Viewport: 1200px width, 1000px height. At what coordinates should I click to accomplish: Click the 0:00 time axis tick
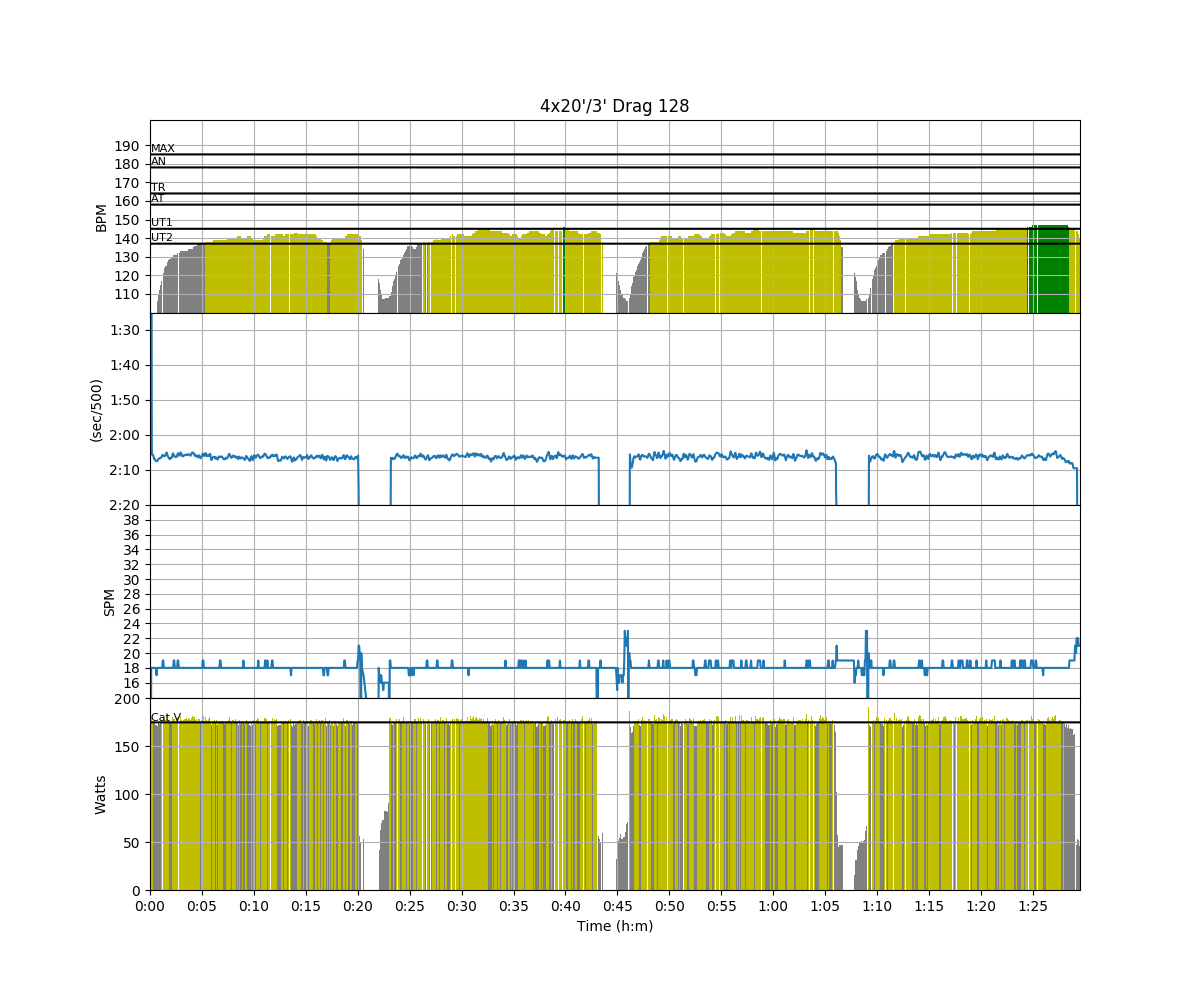tap(150, 906)
